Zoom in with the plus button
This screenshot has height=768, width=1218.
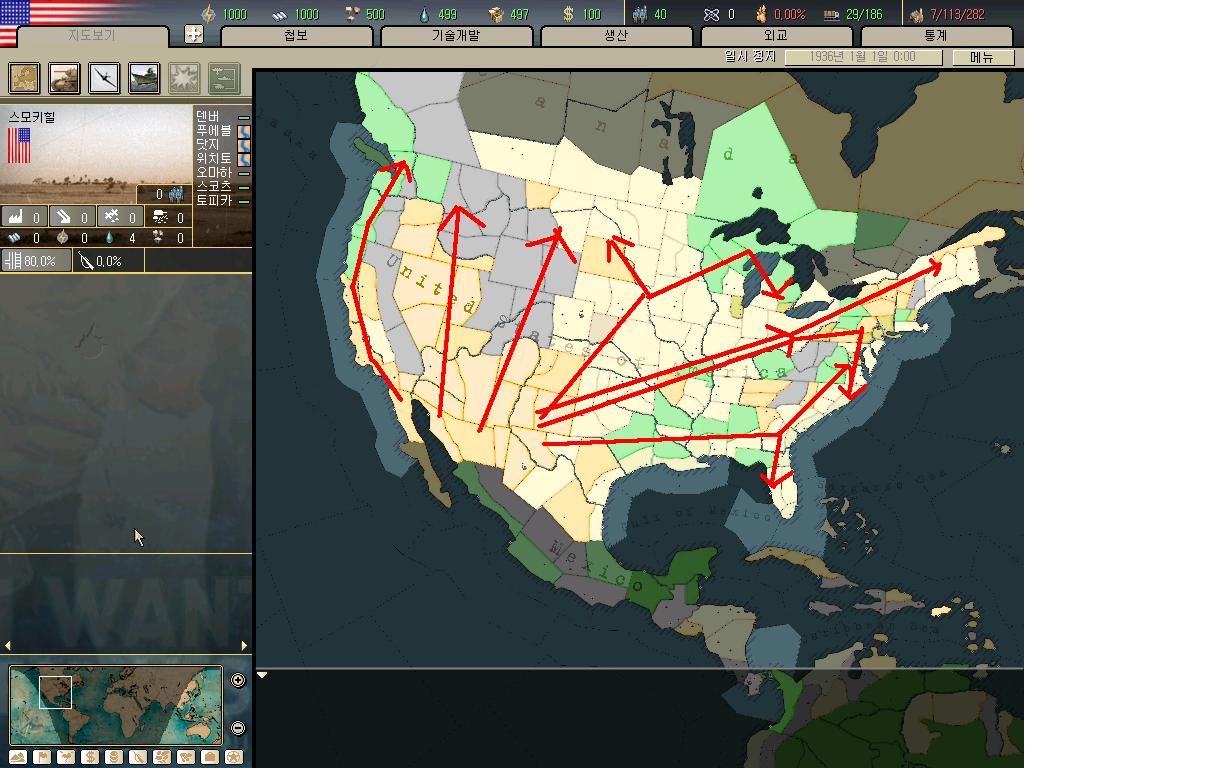point(238,681)
